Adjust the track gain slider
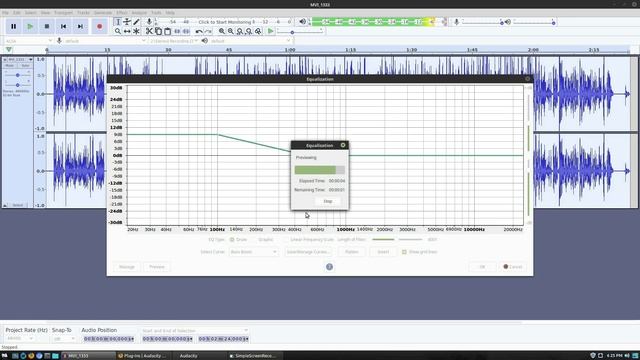Image resolution: width=640 pixels, height=360 pixels. (x=18, y=75)
